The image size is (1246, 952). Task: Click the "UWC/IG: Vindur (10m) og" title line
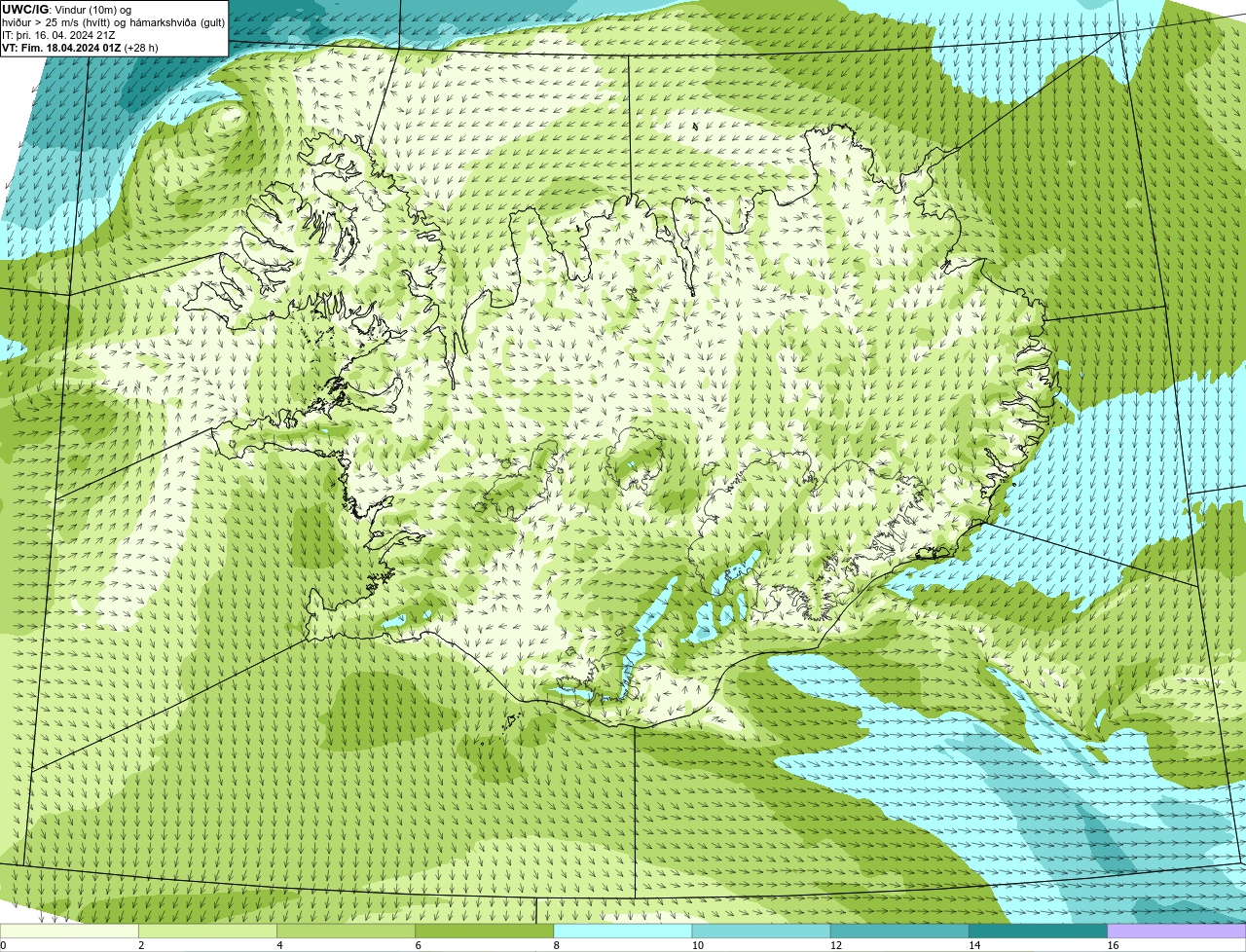pyautogui.click(x=66, y=10)
